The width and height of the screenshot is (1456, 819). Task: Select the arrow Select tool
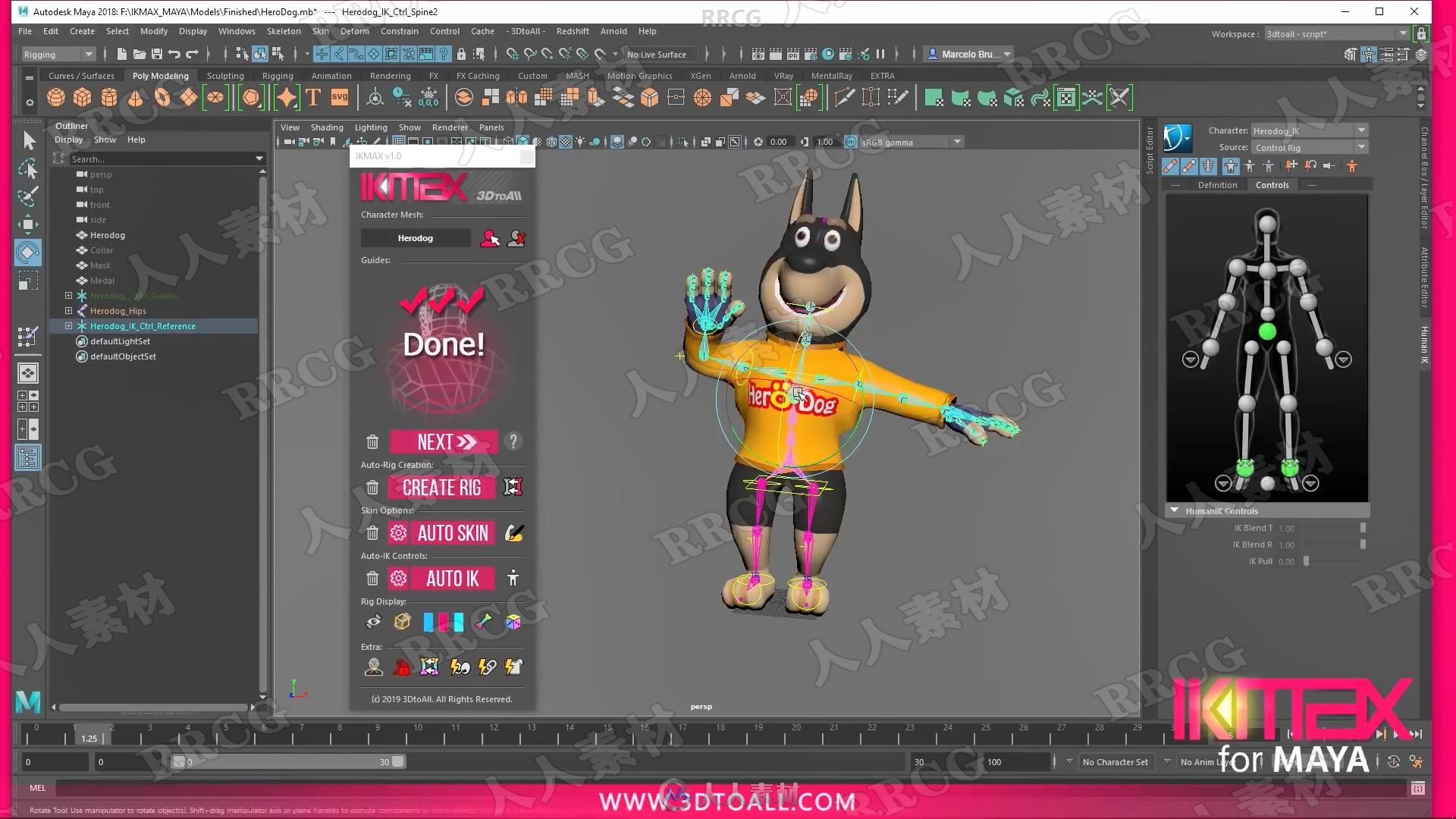click(28, 141)
